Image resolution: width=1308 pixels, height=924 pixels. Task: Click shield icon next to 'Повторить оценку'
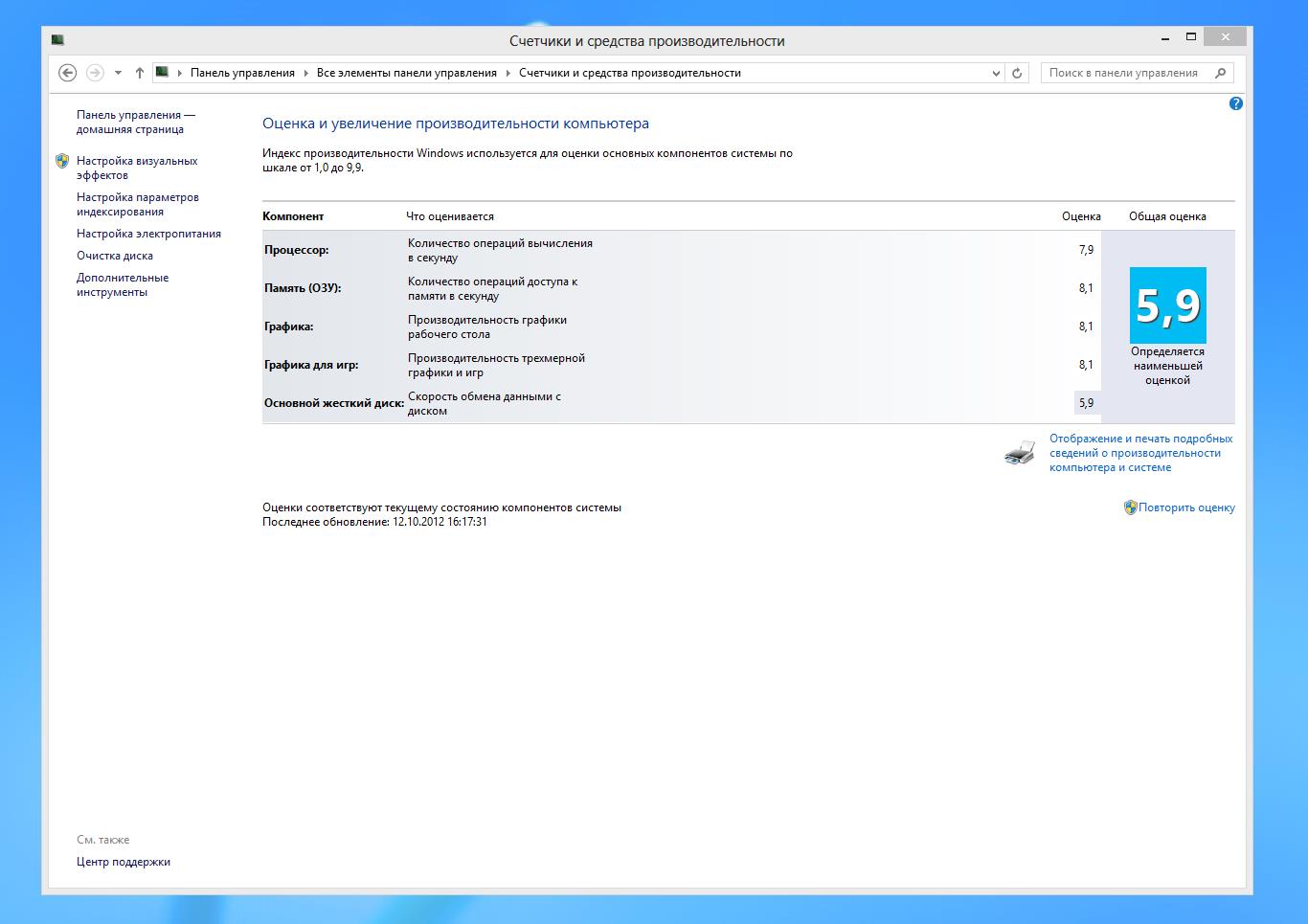[x=1130, y=507]
